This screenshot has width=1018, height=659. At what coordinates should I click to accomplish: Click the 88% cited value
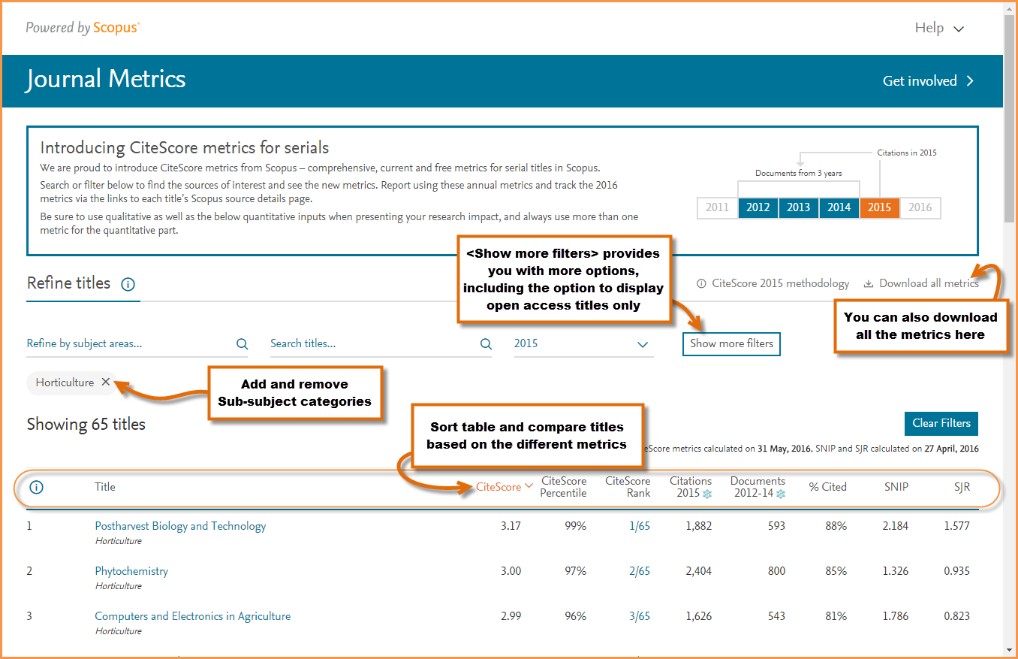(x=836, y=526)
